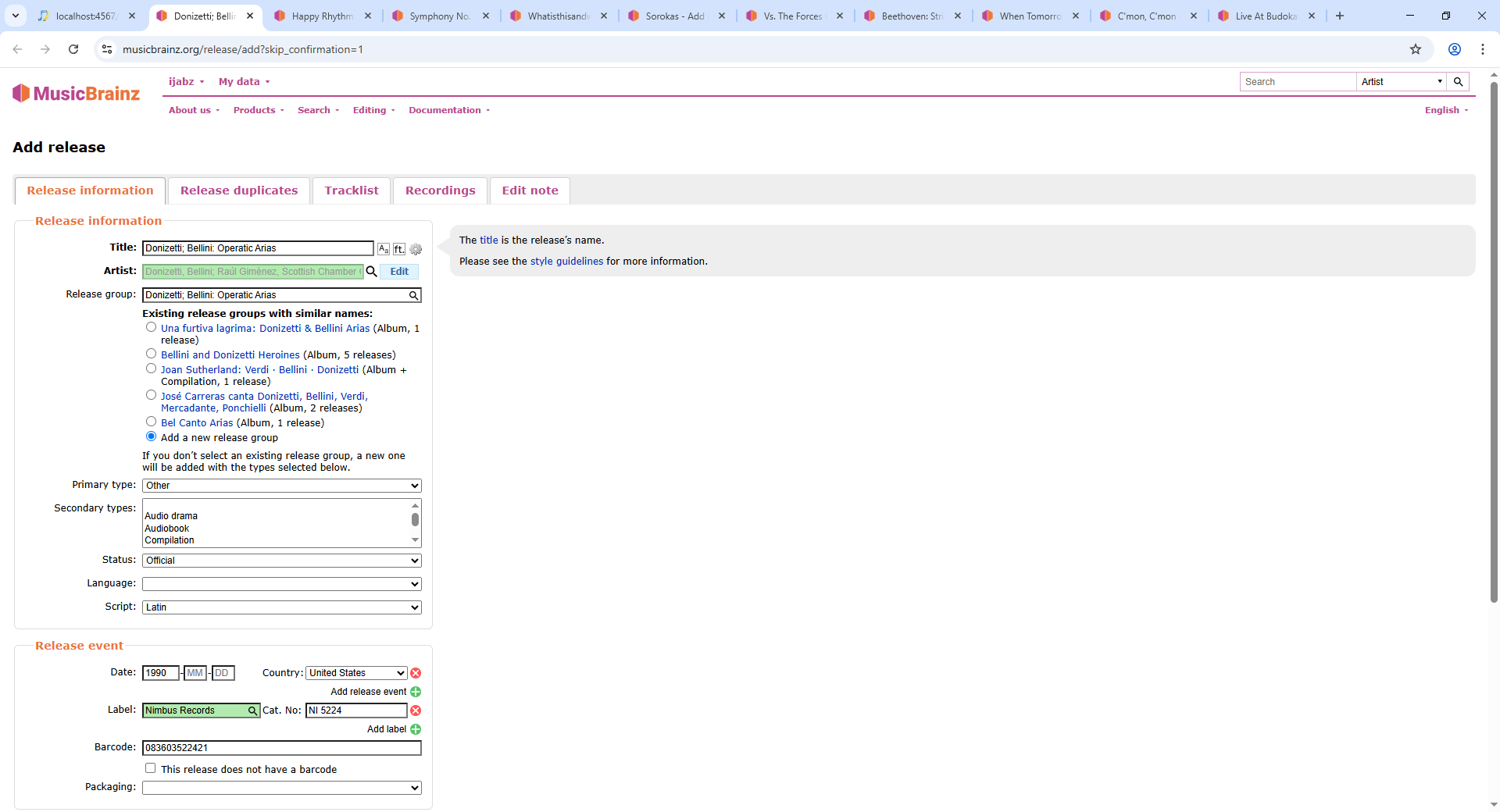Screen dimensions: 1500x812
Task: Close the Symphony No. tab
Action: pyautogui.click(x=486, y=16)
